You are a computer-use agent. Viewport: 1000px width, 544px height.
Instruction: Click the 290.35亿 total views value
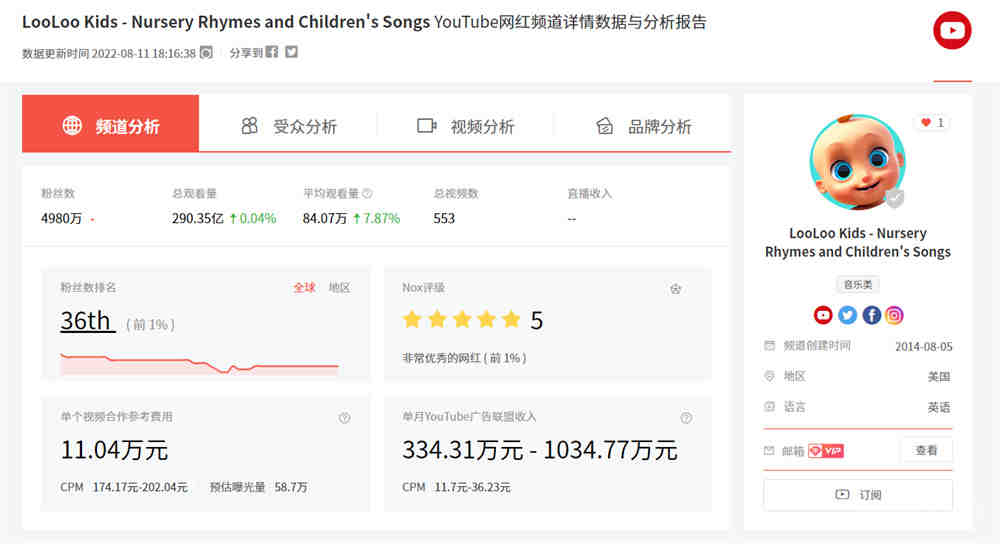click(x=198, y=219)
